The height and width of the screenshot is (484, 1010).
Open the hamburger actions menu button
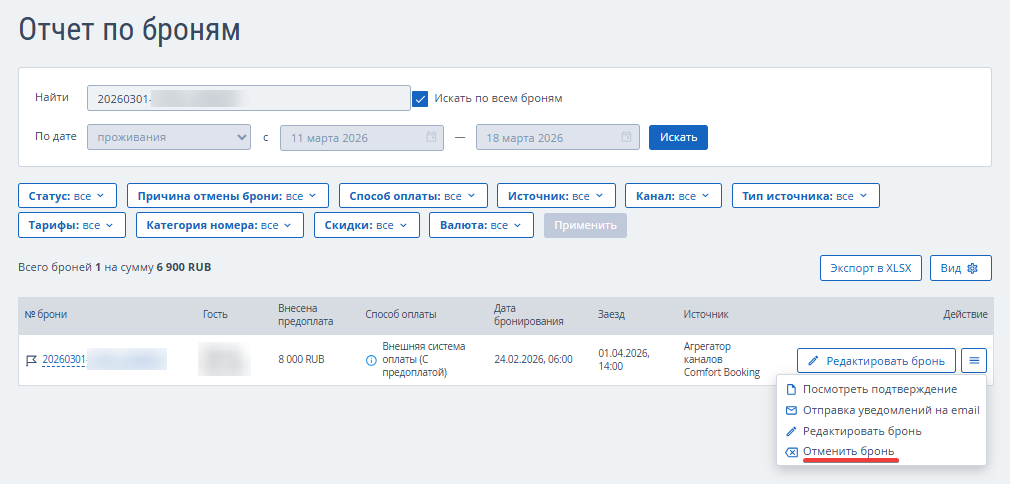point(975,360)
